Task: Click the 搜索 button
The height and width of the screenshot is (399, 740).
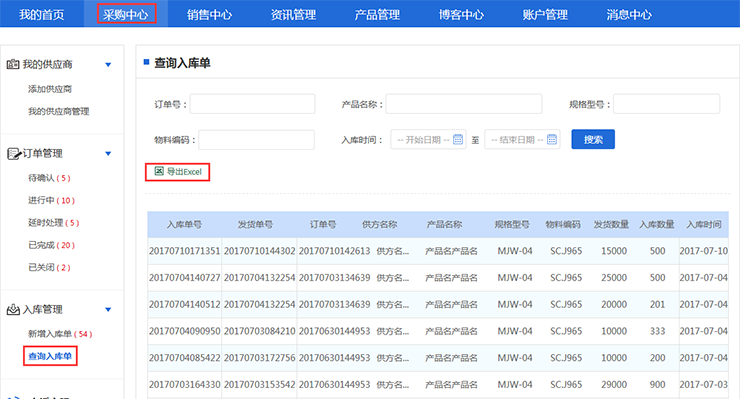Action: pos(593,139)
